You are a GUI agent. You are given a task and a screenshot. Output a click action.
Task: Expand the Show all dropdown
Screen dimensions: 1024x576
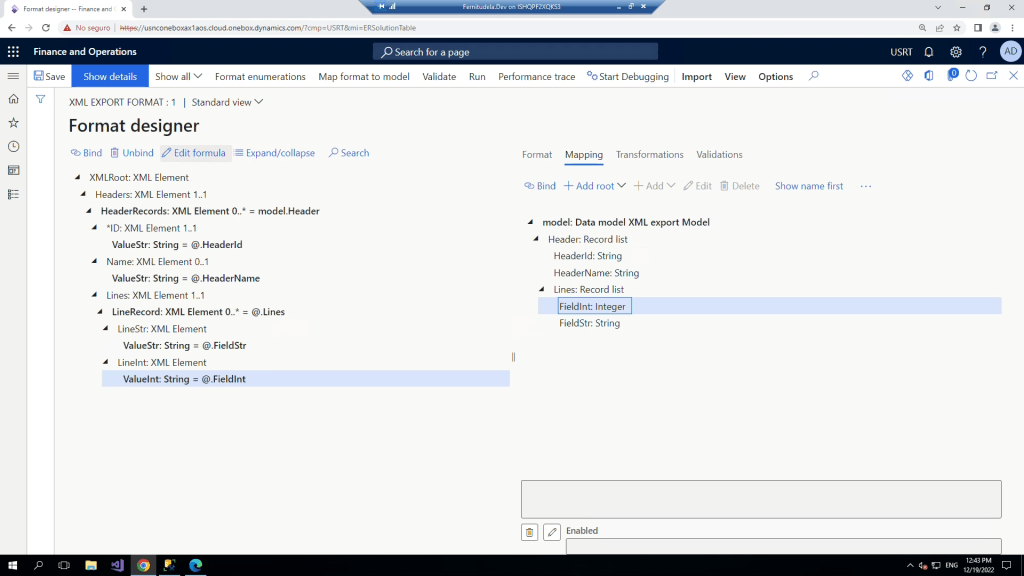[x=178, y=76]
